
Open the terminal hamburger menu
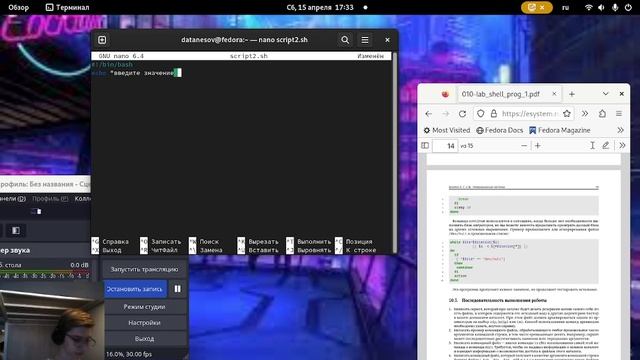tap(365, 40)
